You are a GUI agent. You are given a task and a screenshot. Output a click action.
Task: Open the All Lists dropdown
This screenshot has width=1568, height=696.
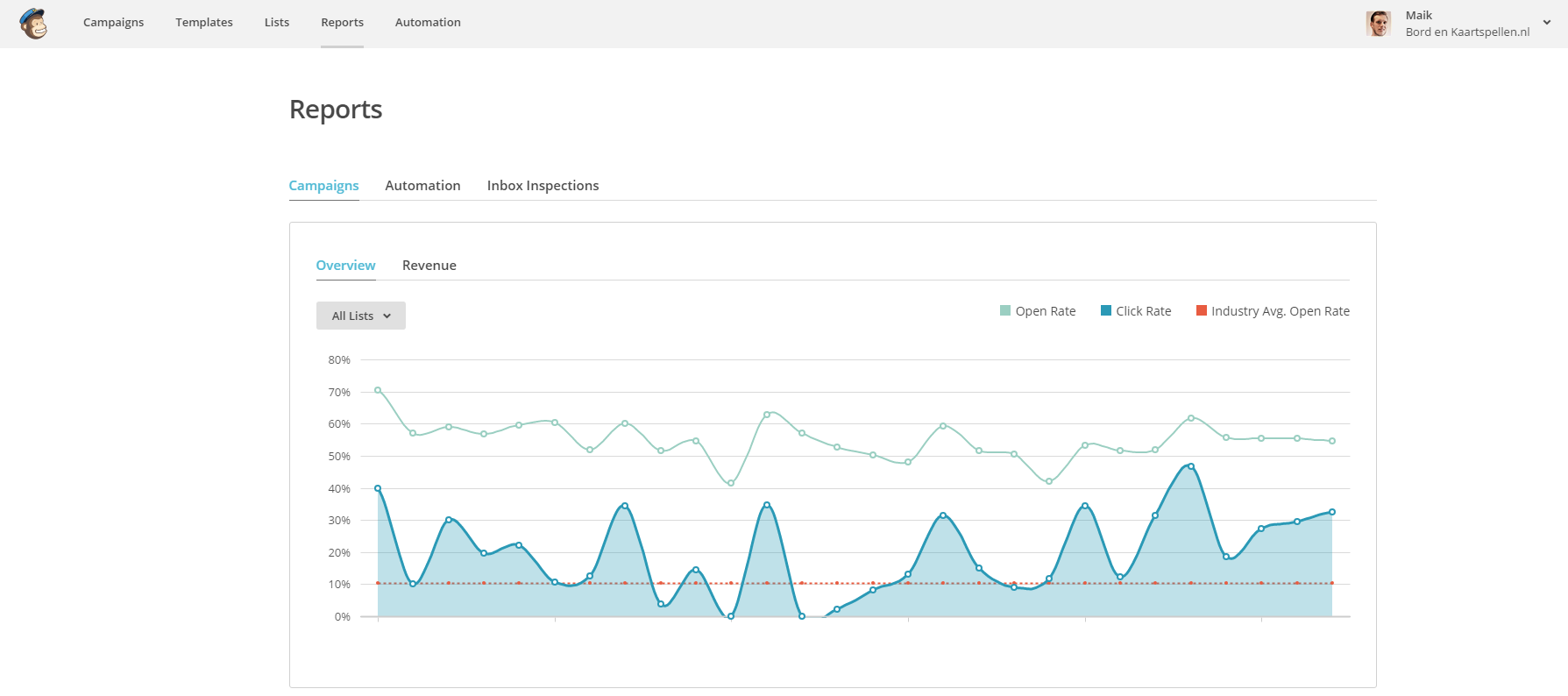point(361,316)
